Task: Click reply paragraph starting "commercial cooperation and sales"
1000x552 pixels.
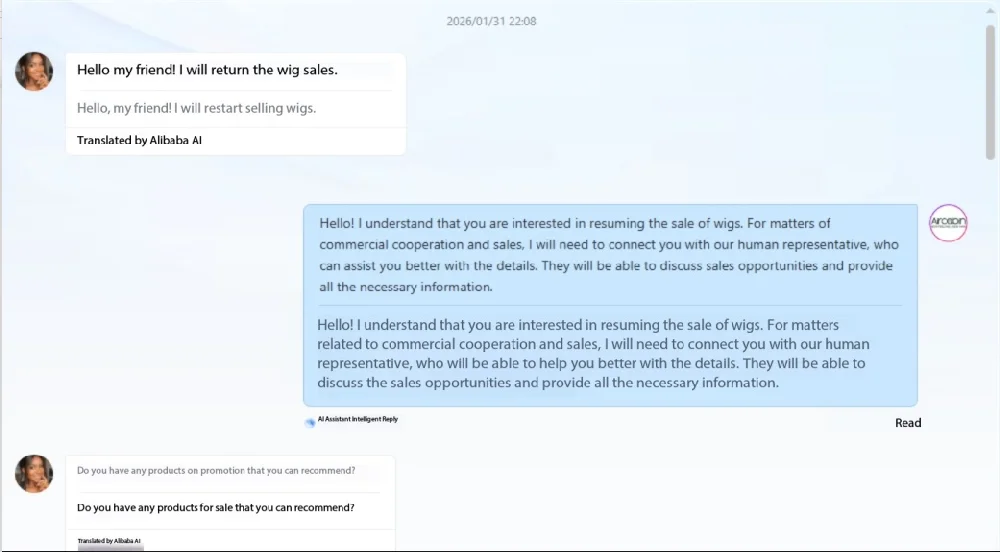Action: pos(609,245)
